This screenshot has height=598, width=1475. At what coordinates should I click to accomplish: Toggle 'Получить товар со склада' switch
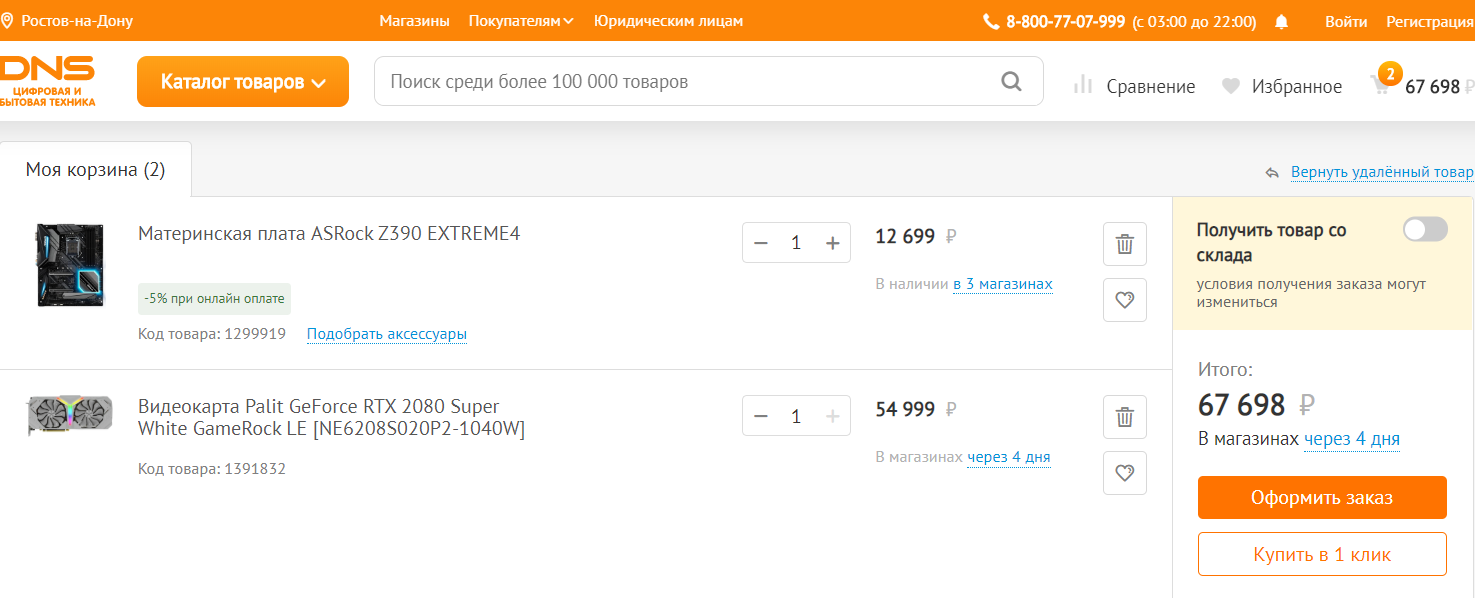click(x=1424, y=230)
